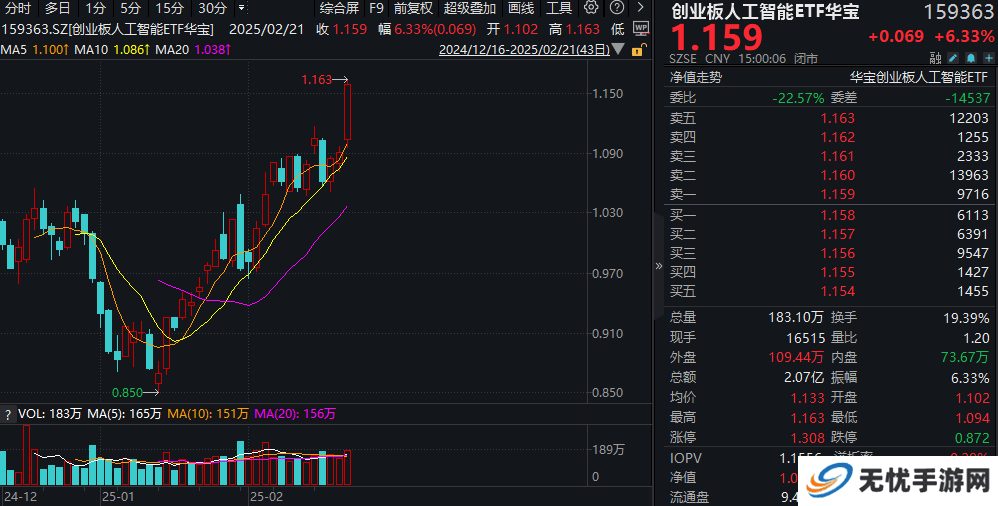Screen dimensions: 998x506
Task: Click the VOL MA(10): 151万 indicator label
Action: click(x=207, y=414)
